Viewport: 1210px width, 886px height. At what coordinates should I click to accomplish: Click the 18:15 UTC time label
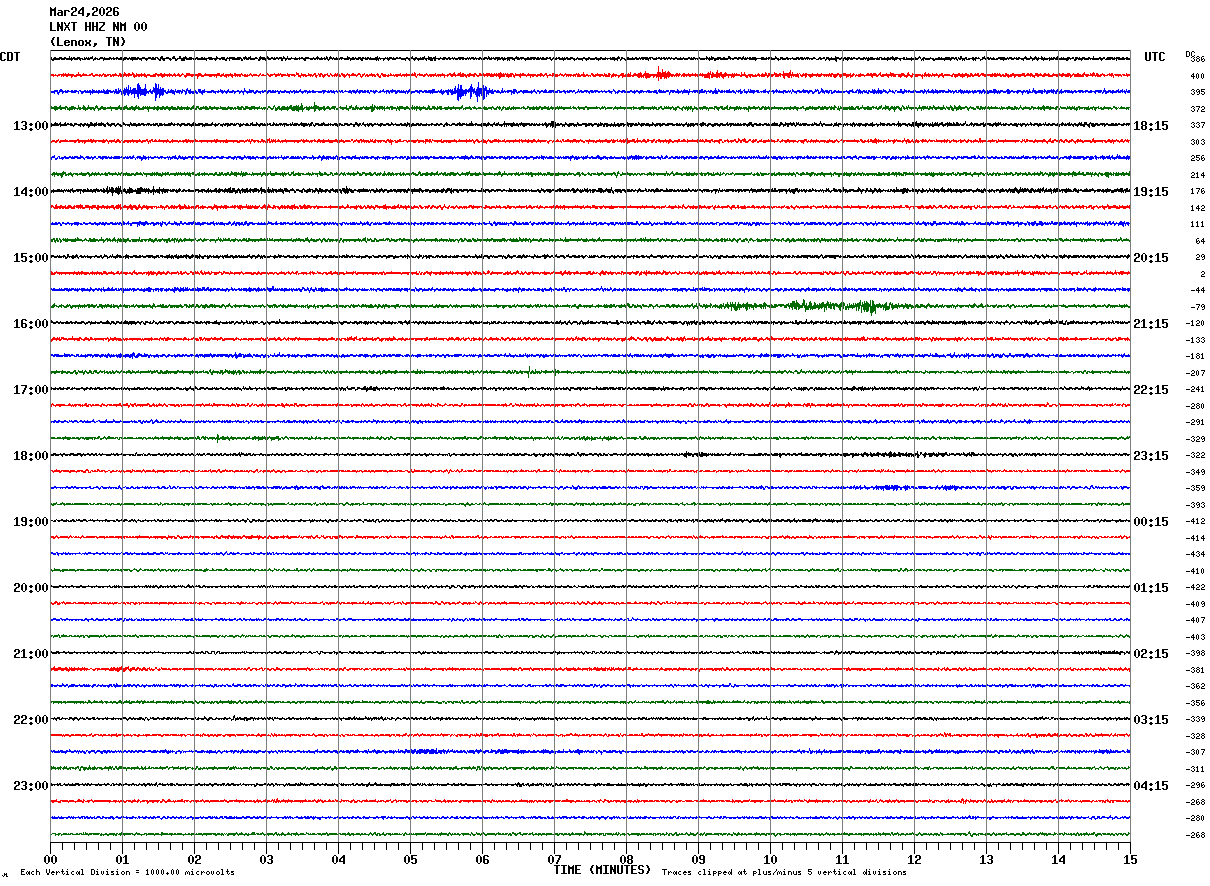1150,126
